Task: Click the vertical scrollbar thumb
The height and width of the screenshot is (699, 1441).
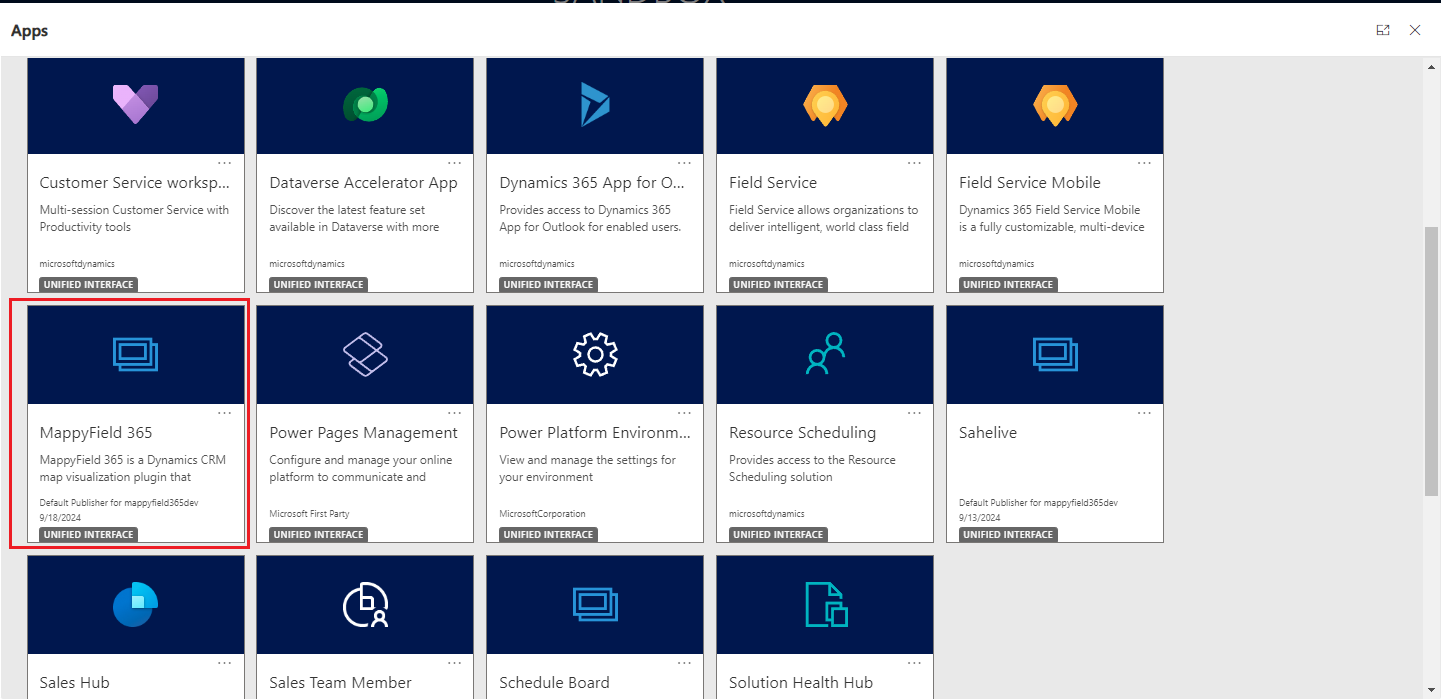Action: point(1432,360)
